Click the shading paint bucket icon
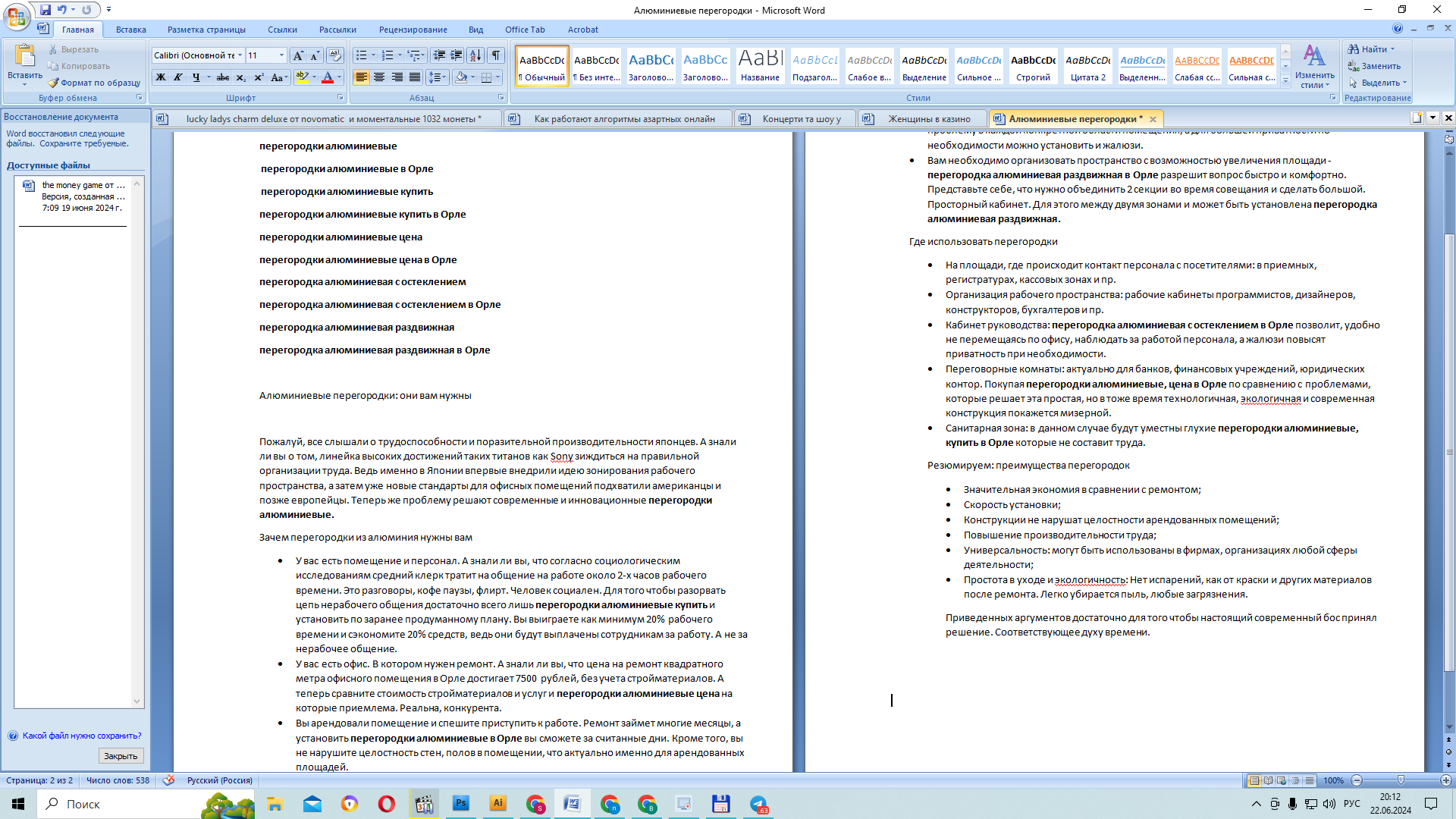 pos(461,77)
